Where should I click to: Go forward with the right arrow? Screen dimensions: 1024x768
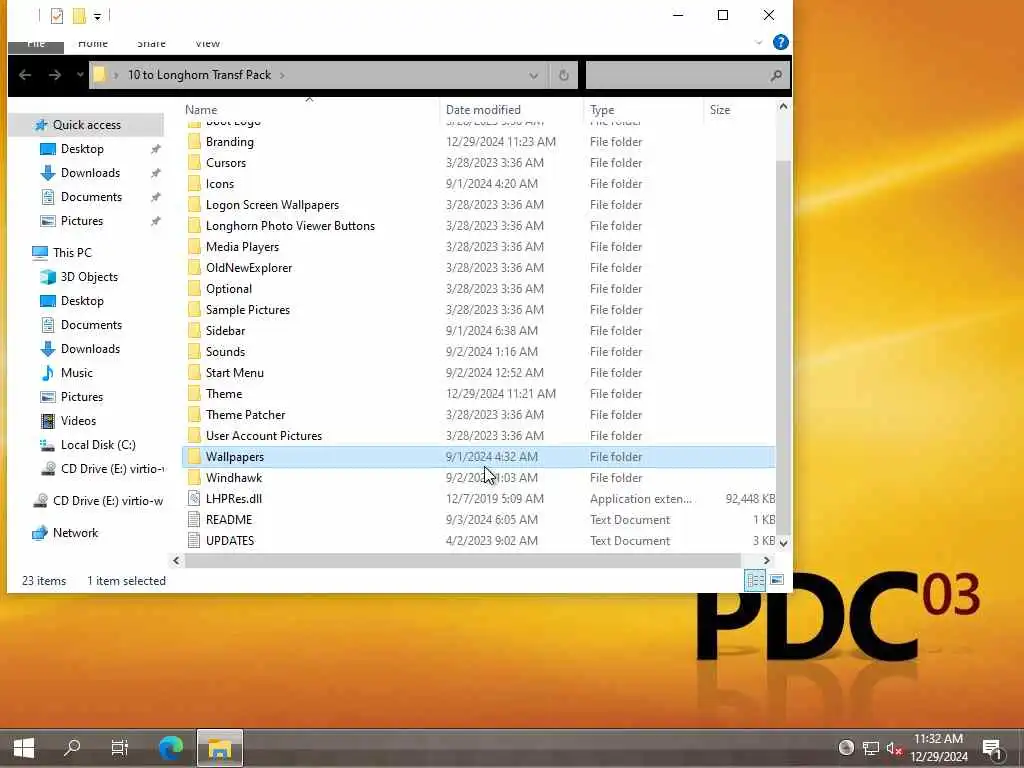coord(55,75)
